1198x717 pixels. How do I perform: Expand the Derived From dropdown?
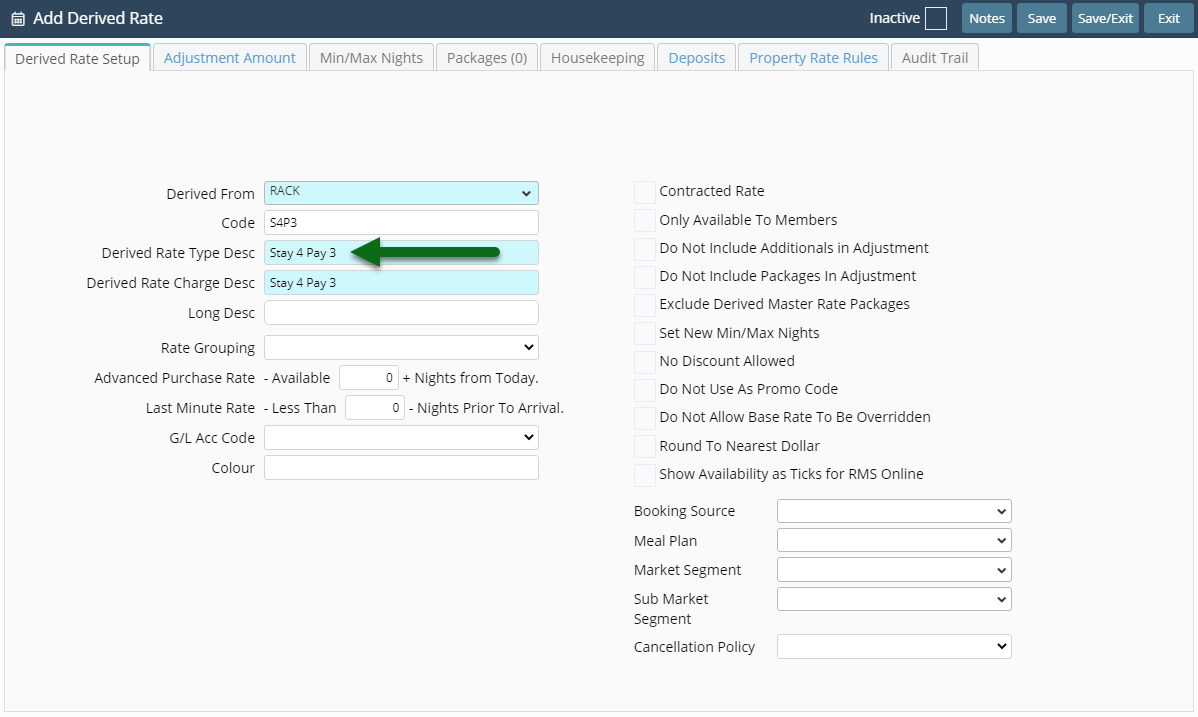[x=401, y=193]
